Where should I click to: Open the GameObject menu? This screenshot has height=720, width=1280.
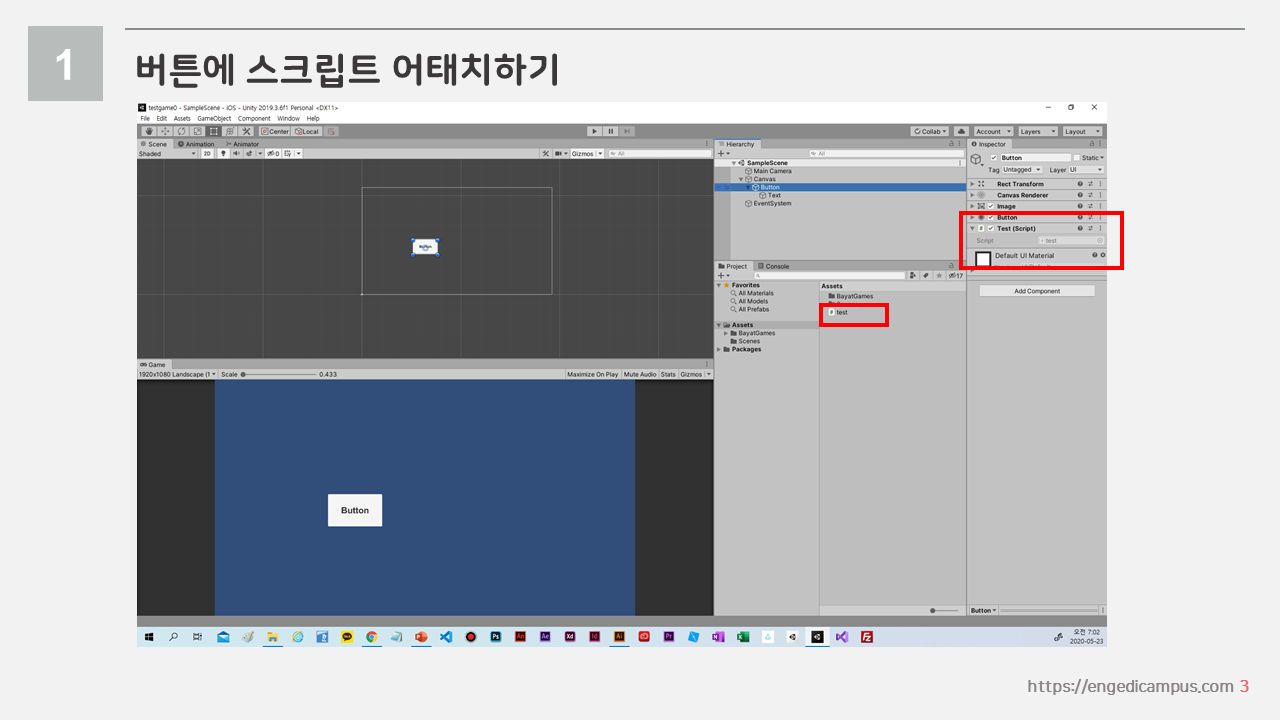214,118
